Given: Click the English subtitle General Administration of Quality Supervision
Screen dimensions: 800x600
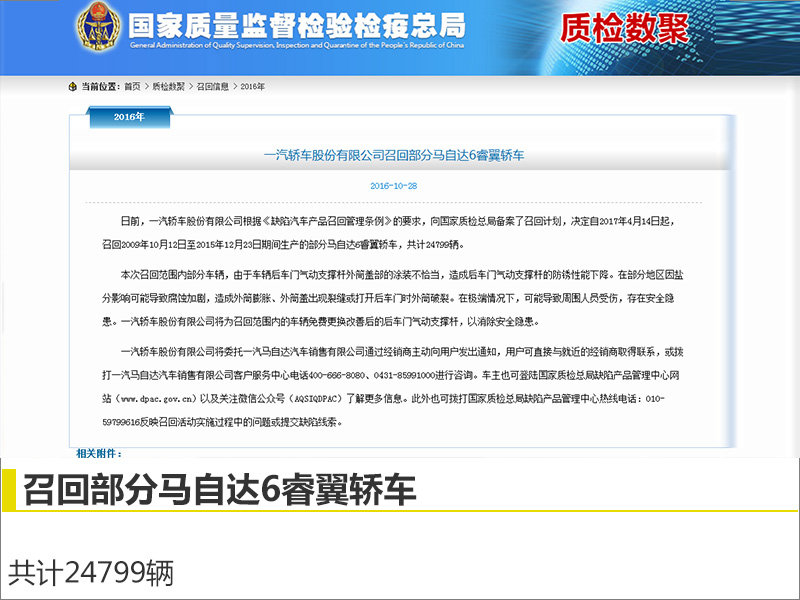Looking at the screenshot, I should coord(296,45).
